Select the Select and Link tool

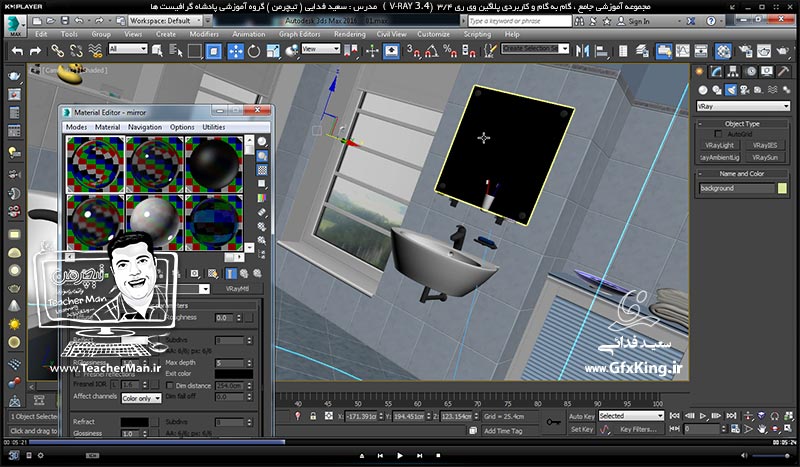pyautogui.click(x=57, y=51)
